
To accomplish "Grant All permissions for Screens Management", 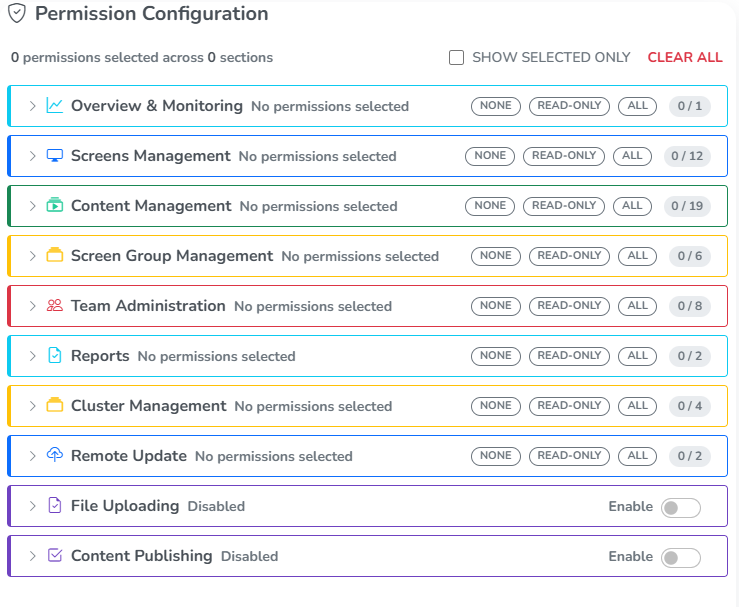I will pyautogui.click(x=632, y=156).
